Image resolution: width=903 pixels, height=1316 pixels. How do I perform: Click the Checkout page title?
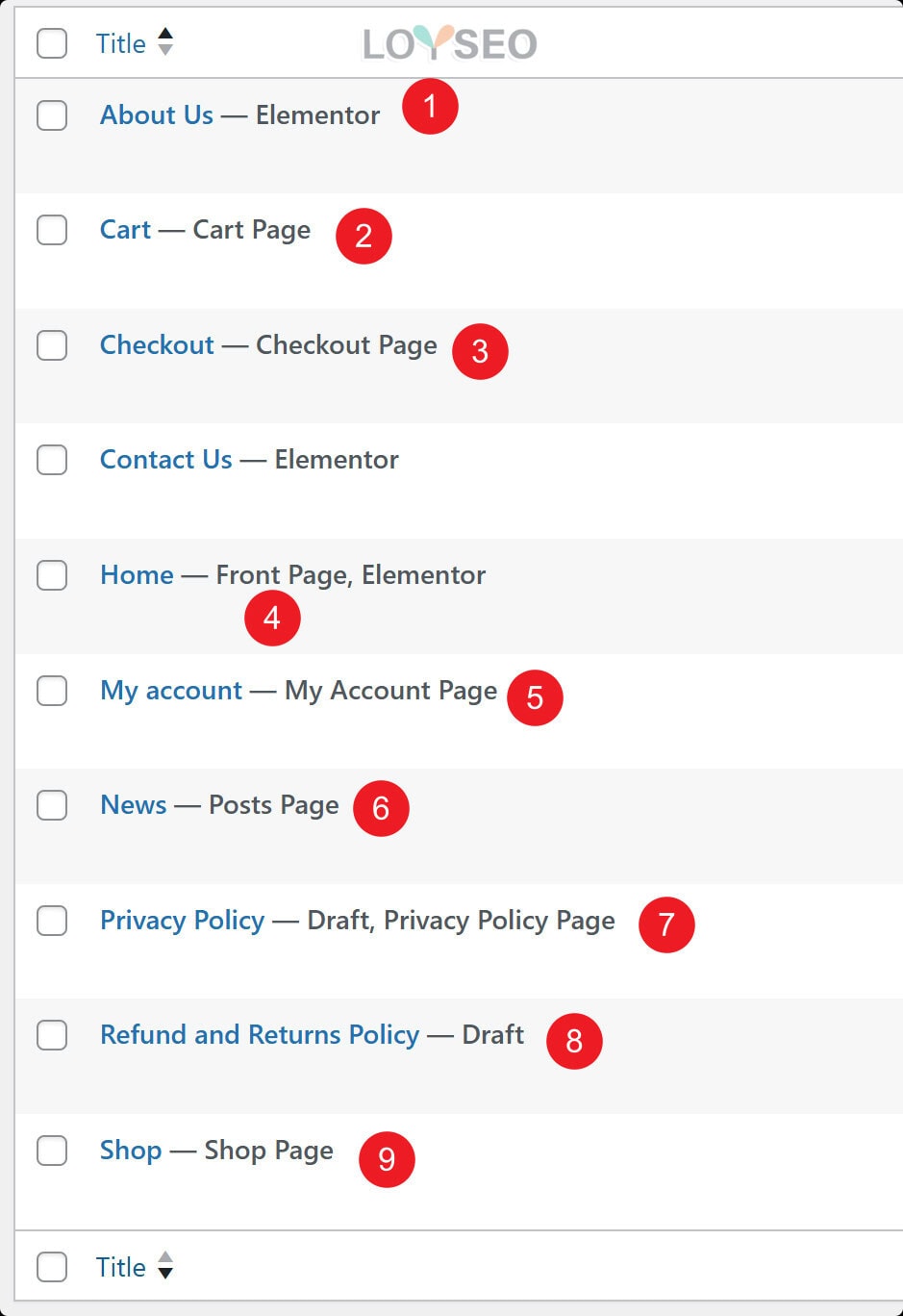[157, 345]
